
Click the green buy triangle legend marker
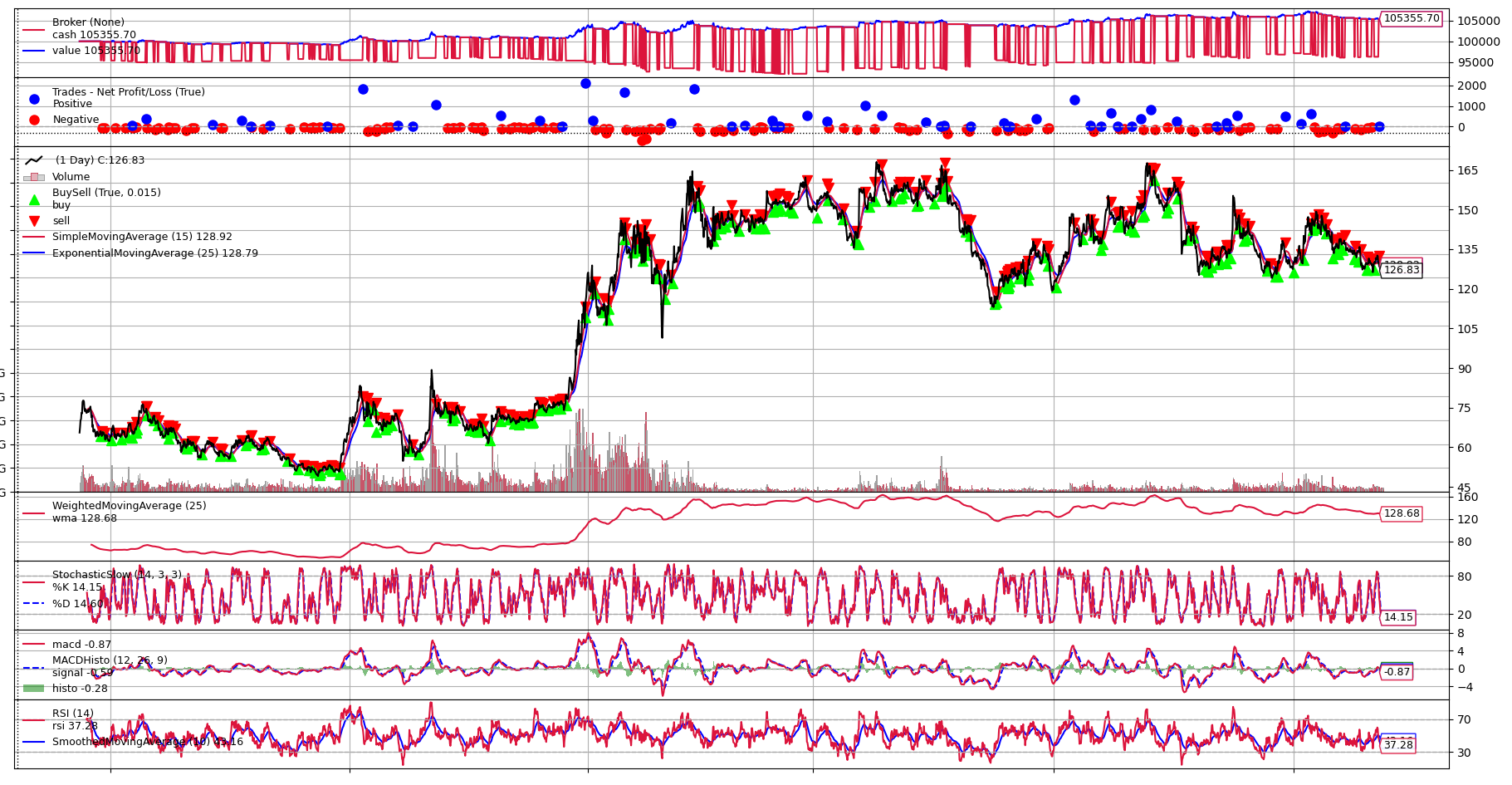coord(34,199)
